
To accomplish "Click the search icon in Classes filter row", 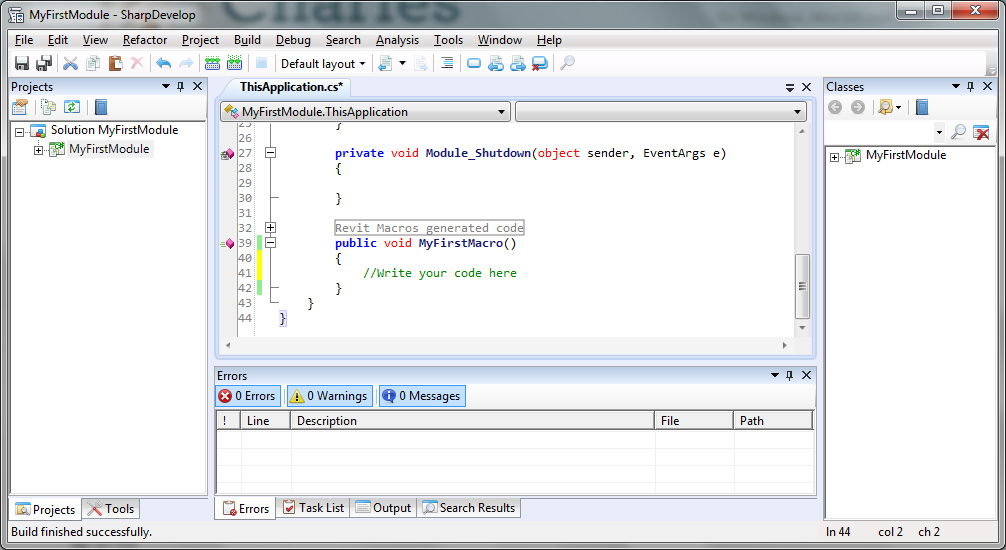I will (x=958, y=132).
